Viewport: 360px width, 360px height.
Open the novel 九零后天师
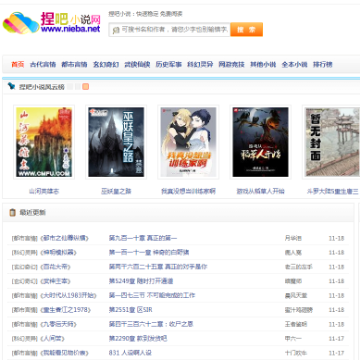point(58,324)
